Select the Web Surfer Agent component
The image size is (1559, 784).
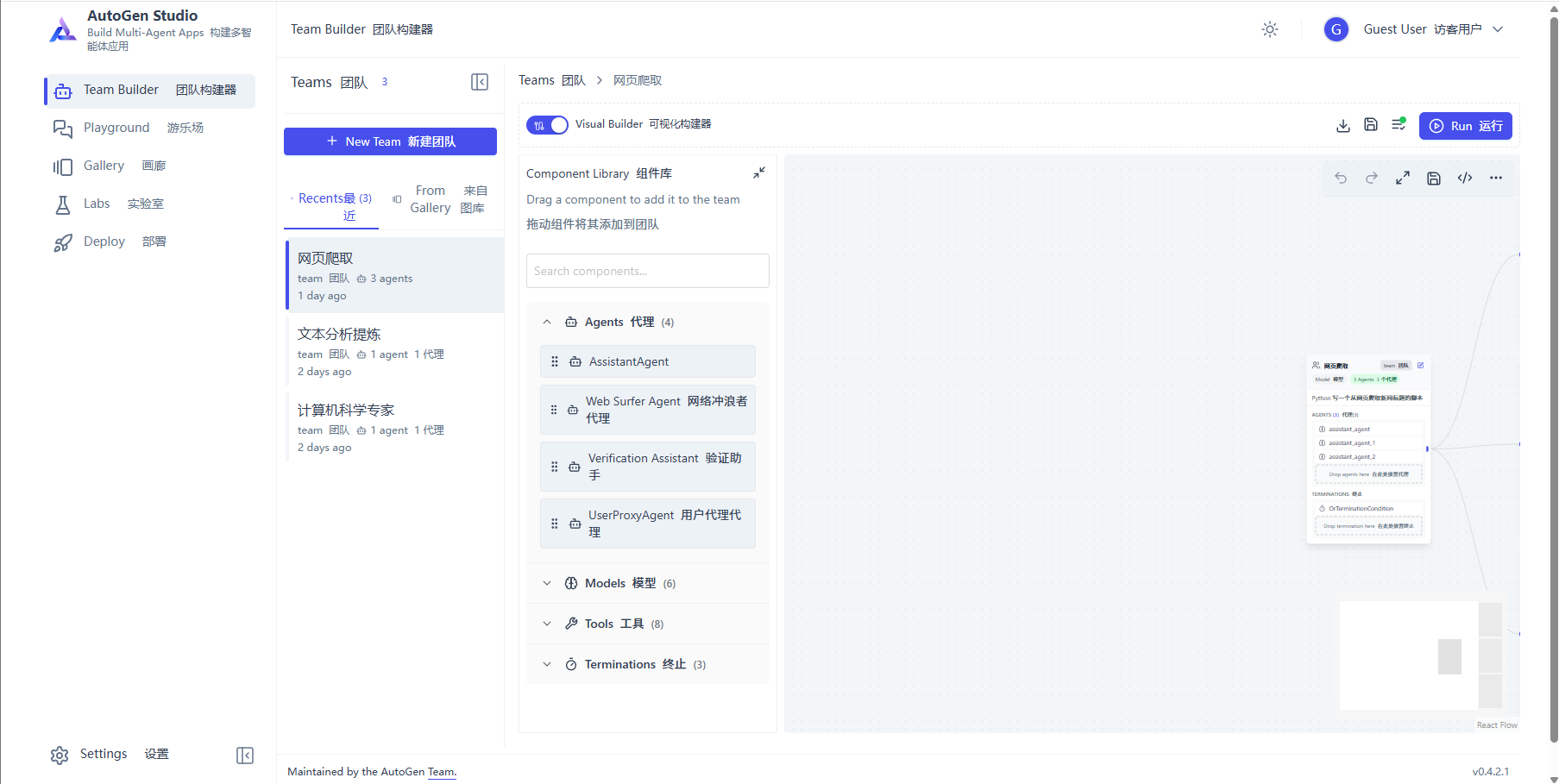tap(648, 410)
